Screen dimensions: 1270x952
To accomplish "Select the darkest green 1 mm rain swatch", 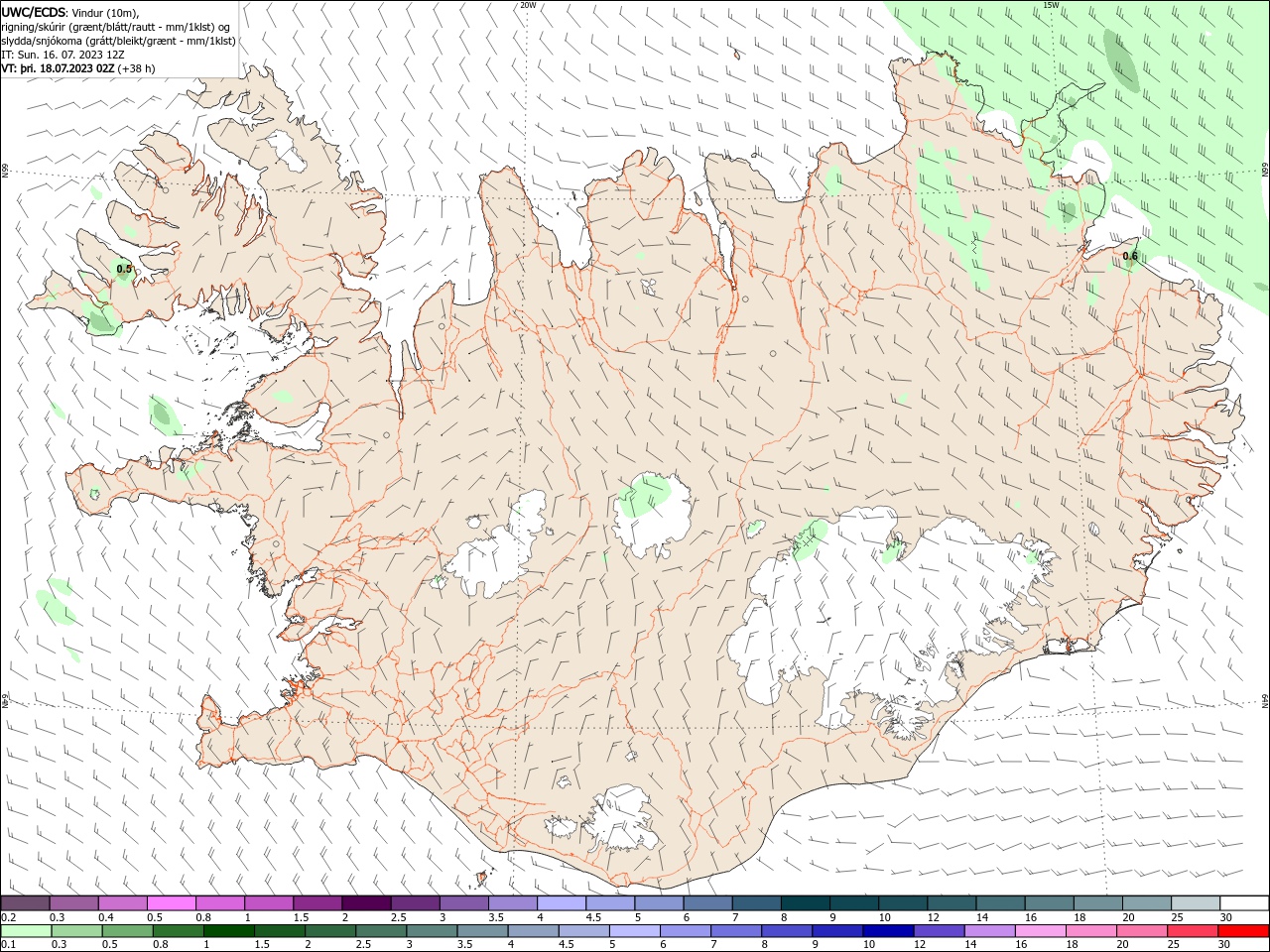I will click(x=228, y=931).
